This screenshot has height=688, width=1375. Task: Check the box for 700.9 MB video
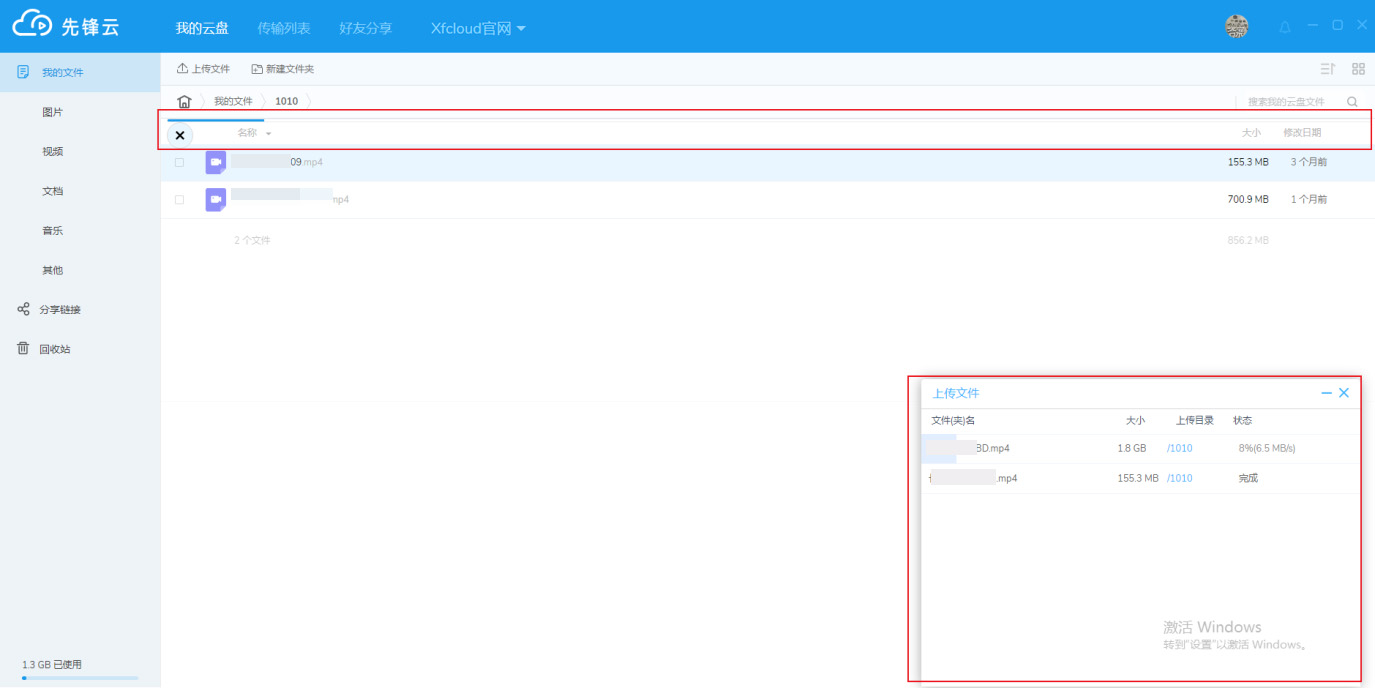click(x=180, y=200)
